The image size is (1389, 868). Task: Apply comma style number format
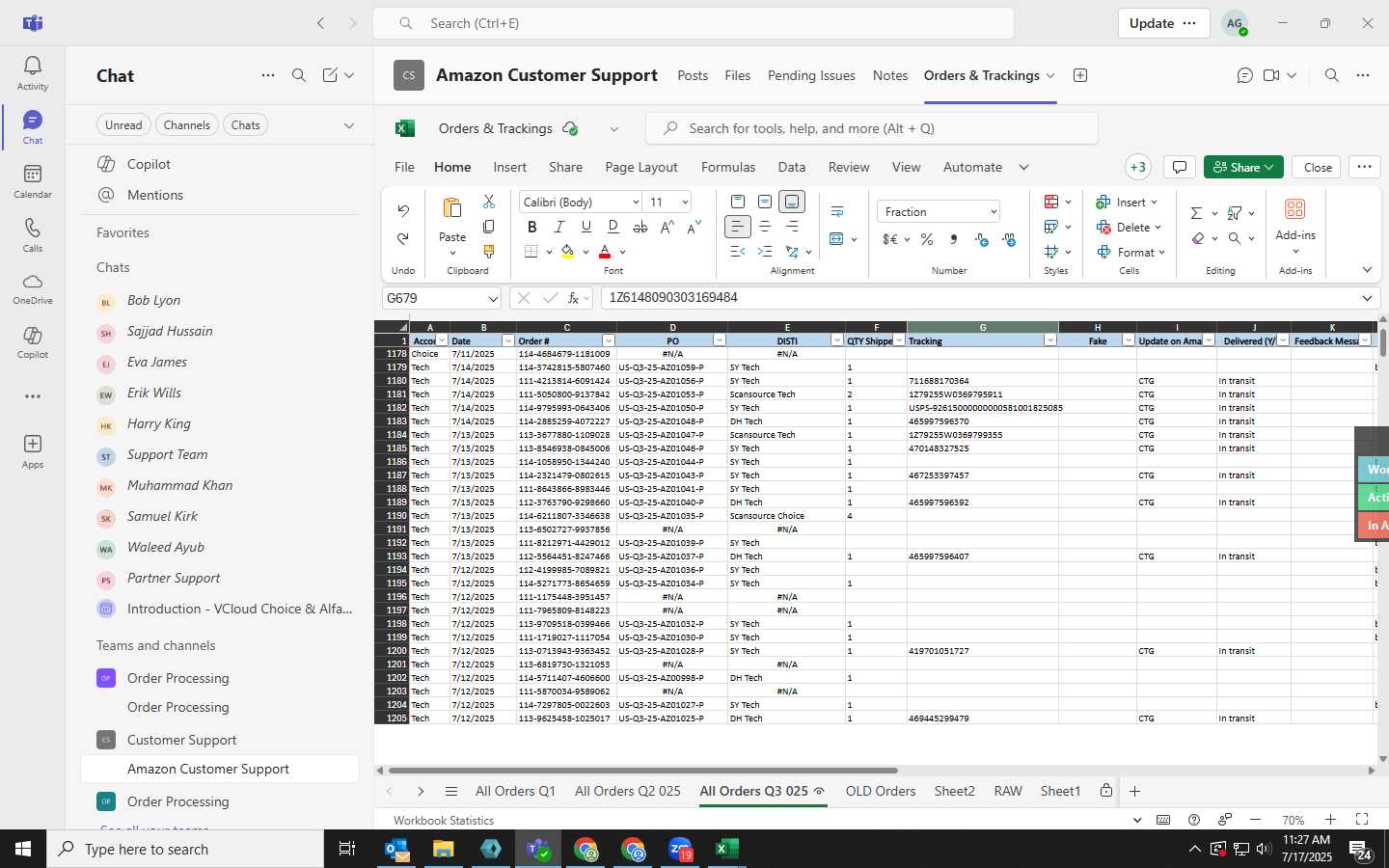[954, 239]
